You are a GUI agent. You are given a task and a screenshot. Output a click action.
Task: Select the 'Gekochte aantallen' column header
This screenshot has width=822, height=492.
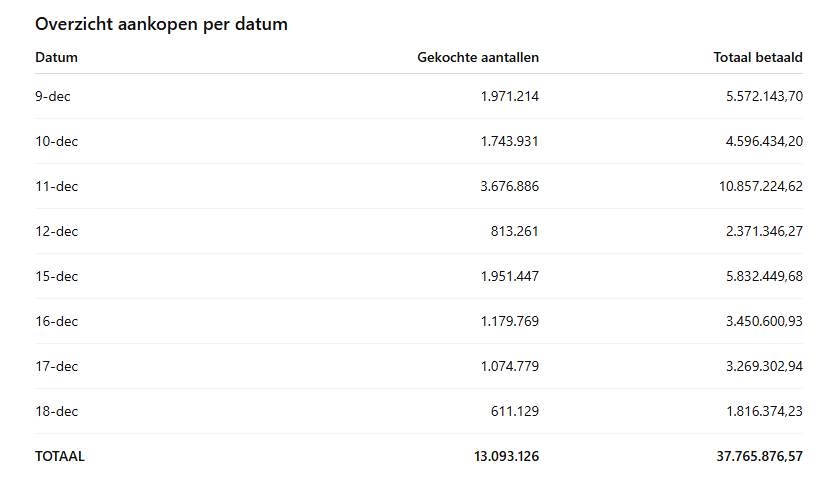click(x=478, y=57)
